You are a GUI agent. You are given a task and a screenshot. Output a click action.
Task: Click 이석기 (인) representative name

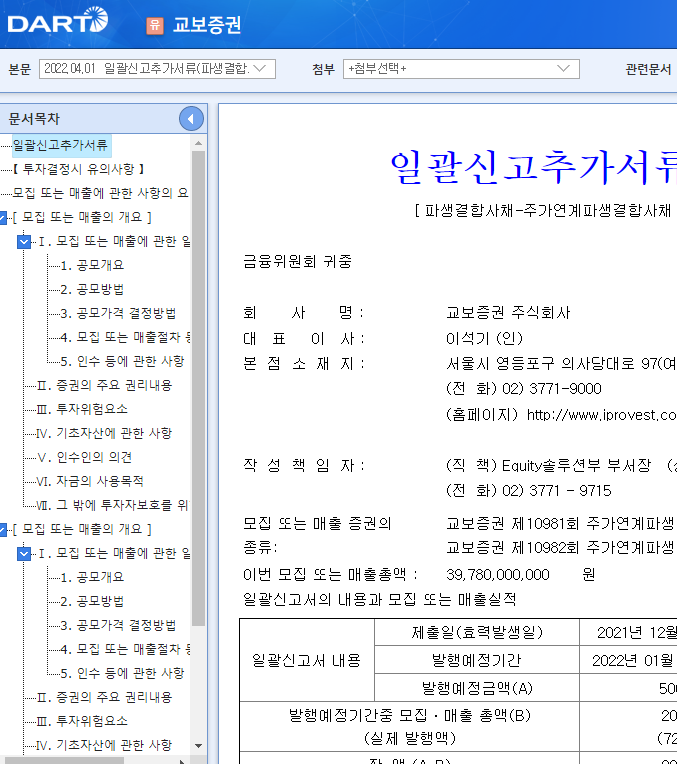pyautogui.click(x=484, y=338)
